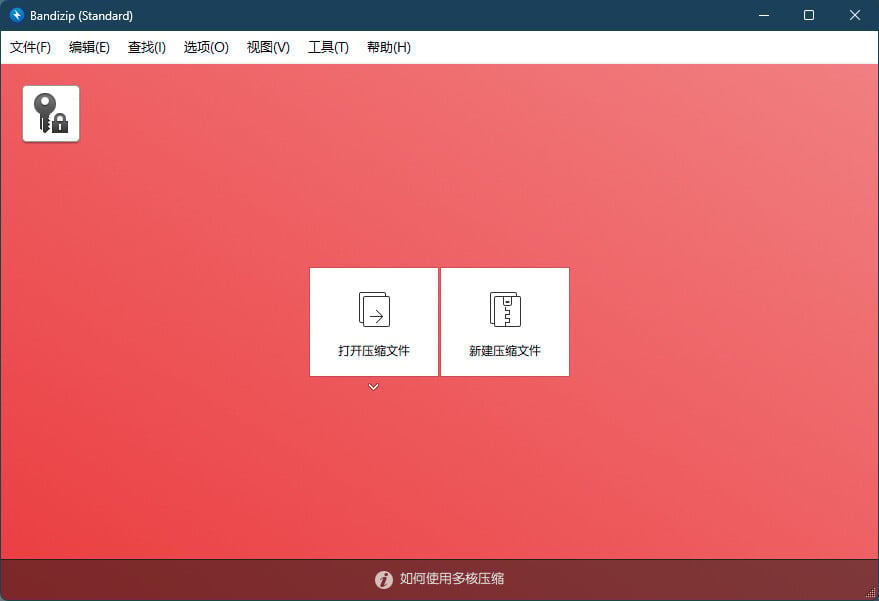Click the 打开压缩文件 text label
The height and width of the screenshot is (601, 879).
(x=374, y=351)
